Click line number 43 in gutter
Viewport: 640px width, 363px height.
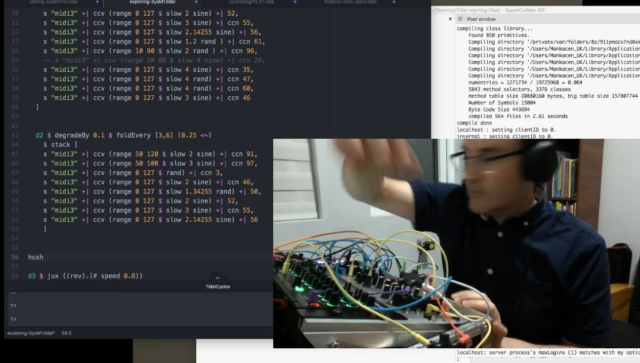point(15,135)
